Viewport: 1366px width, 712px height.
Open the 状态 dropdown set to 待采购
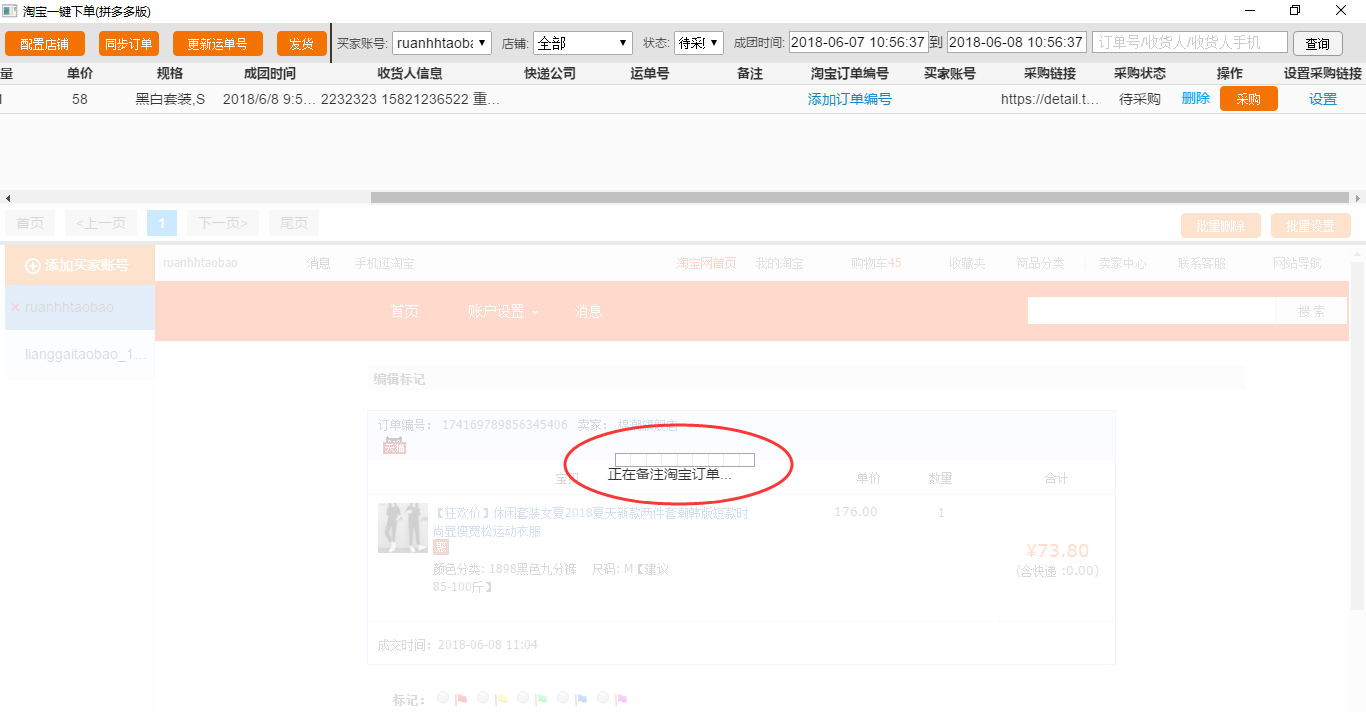pos(699,43)
